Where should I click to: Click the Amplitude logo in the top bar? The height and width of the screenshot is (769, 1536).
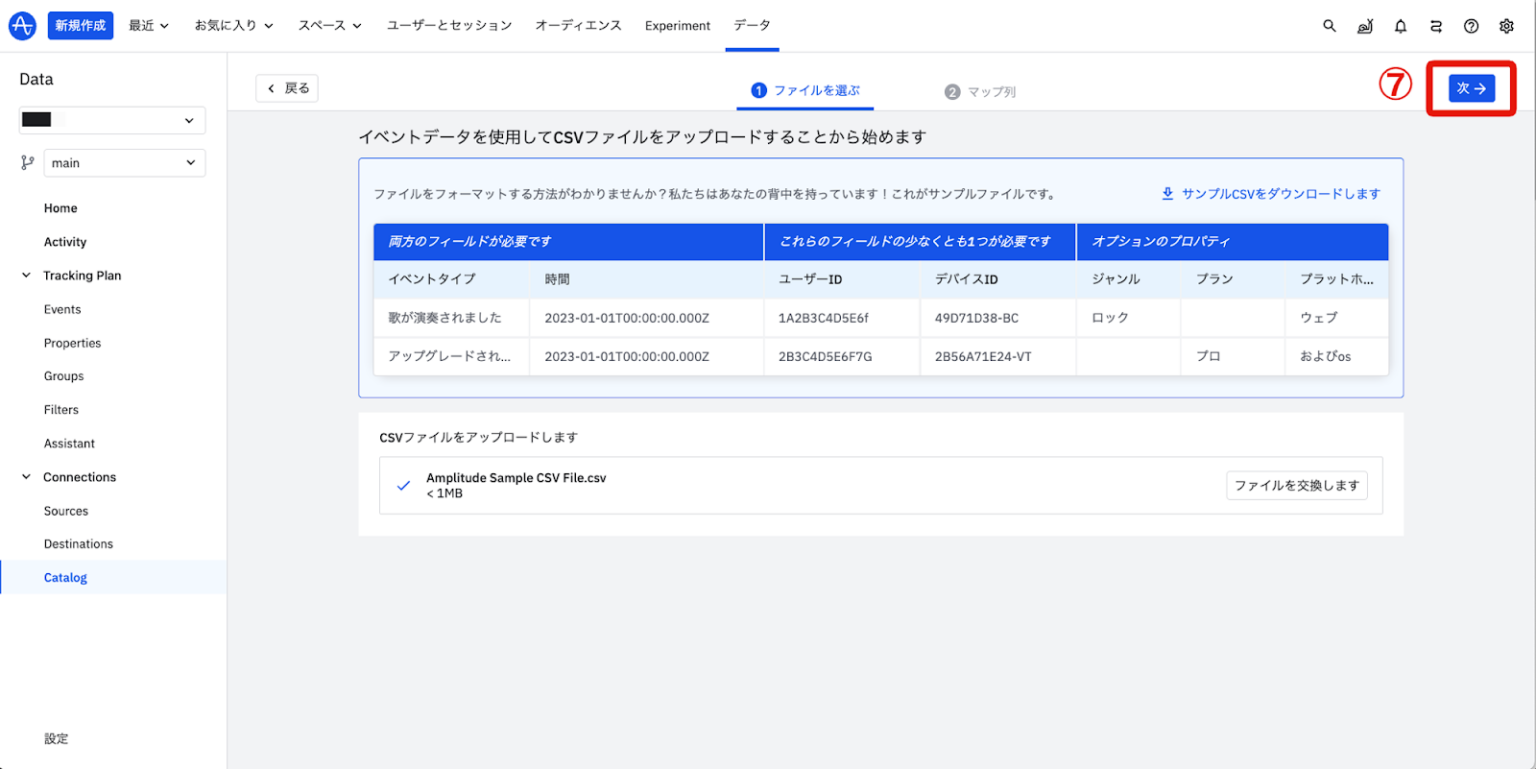coord(22,25)
